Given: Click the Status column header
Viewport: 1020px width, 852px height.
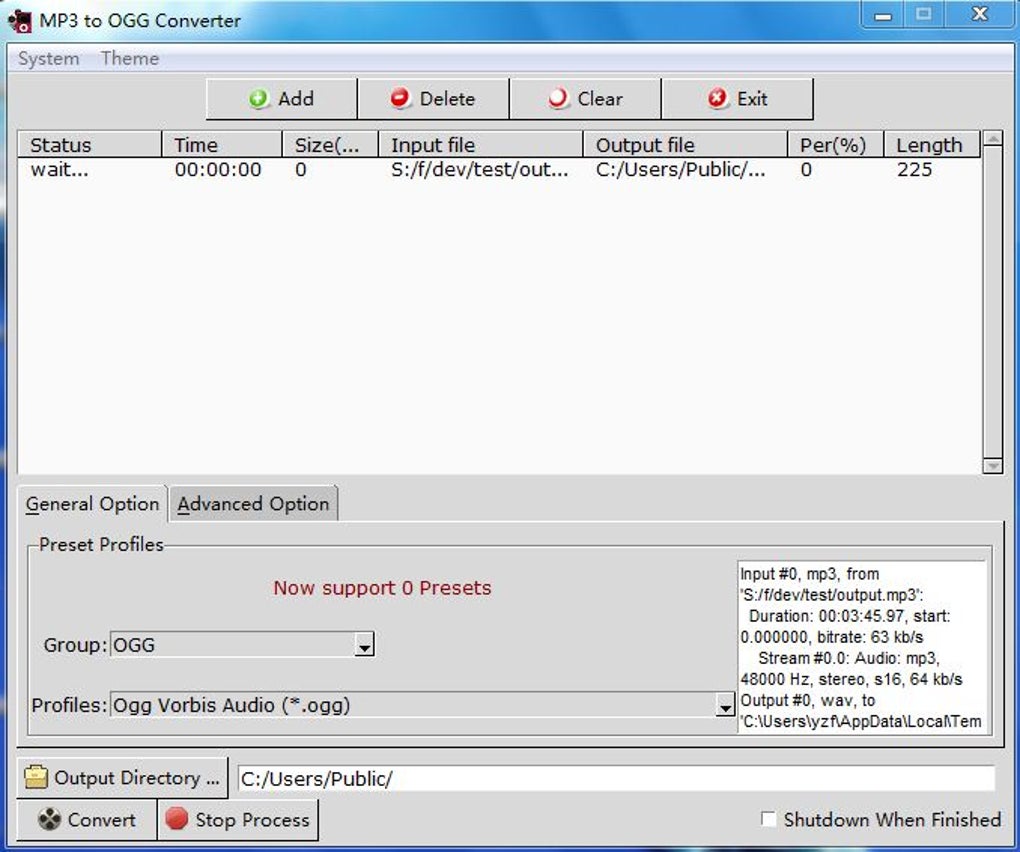Looking at the screenshot, I should click(89, 144).
